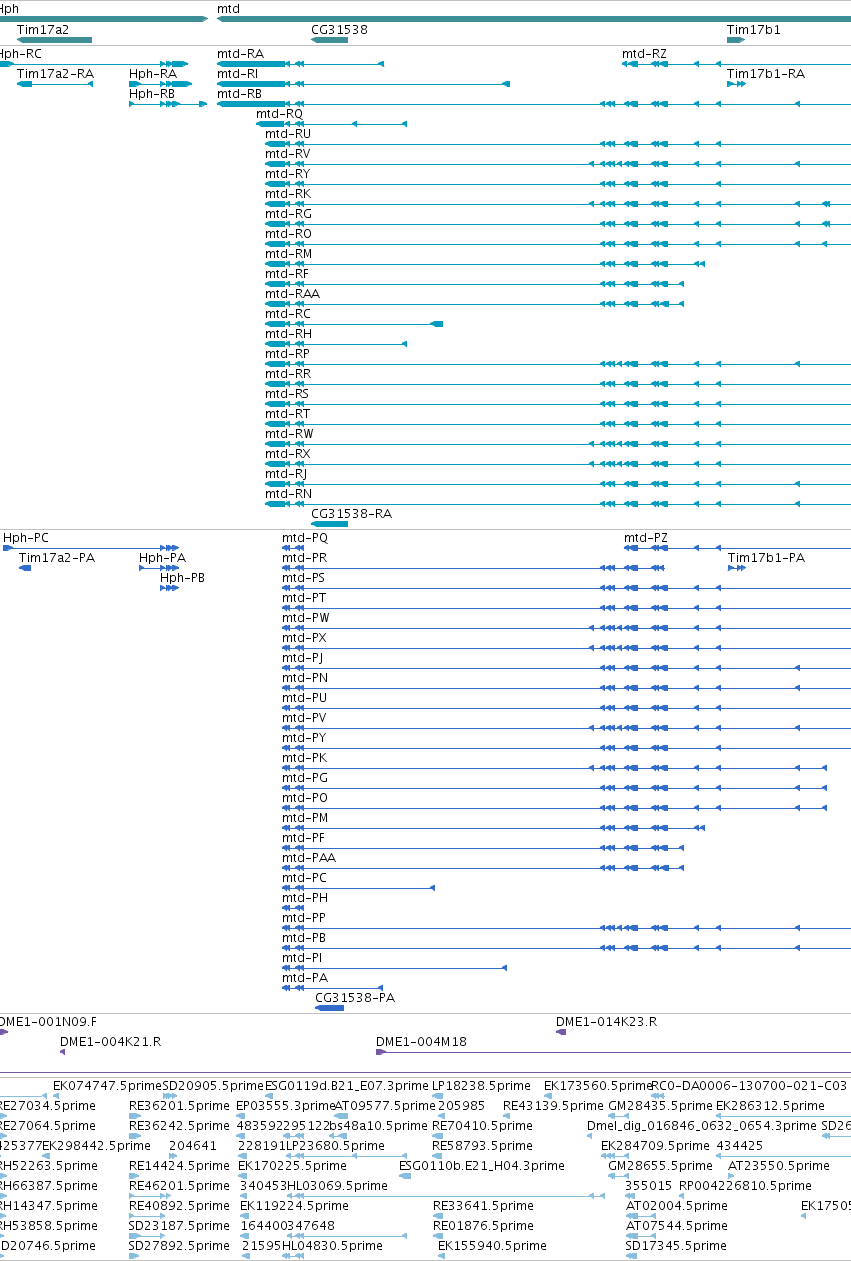Viewport: 851px width, 1261px height.
Task: Select protein mtd-PA label
Action: point(305,978)
